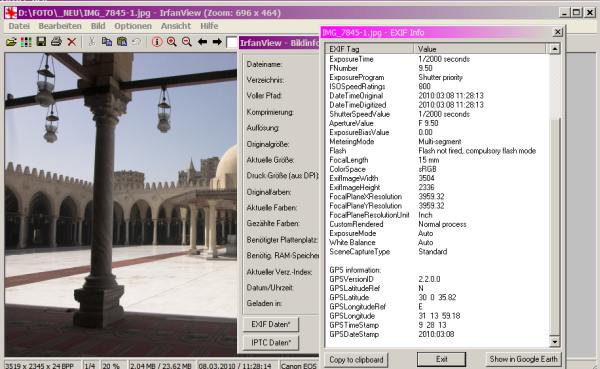The image size is (600, 369).
Task: Go to previous image arrow
Action: coord(202,41)
